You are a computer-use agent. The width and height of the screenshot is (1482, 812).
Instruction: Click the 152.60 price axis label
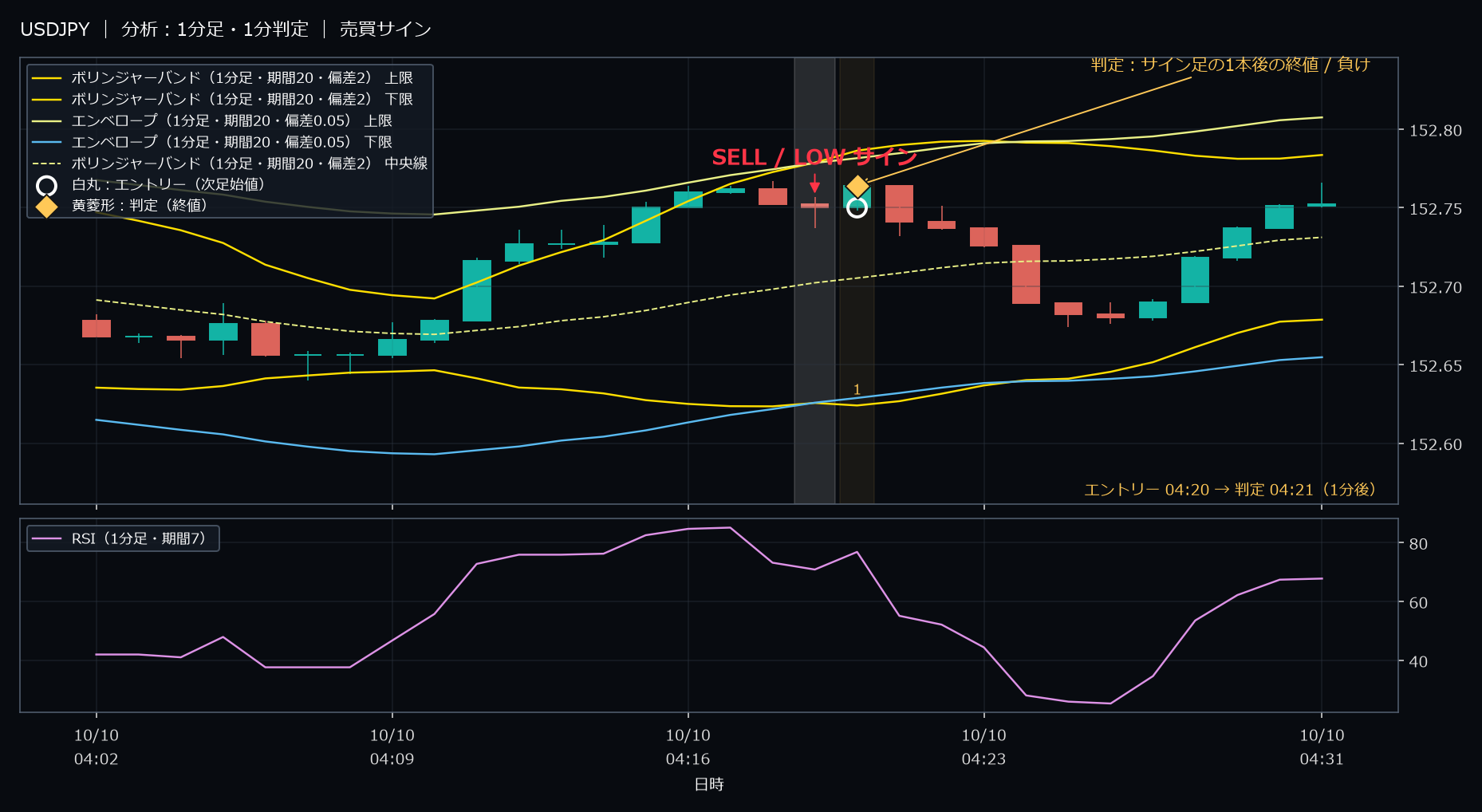coord(1436,444)
